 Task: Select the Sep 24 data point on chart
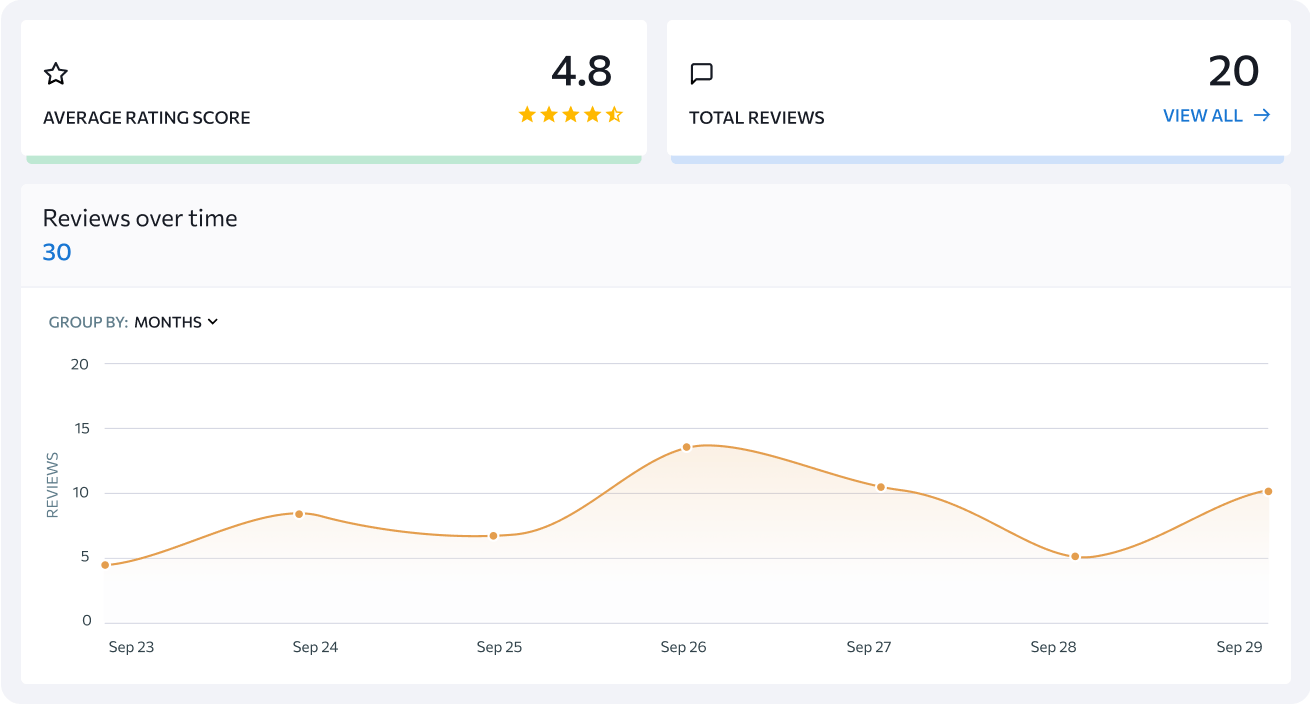298,514
